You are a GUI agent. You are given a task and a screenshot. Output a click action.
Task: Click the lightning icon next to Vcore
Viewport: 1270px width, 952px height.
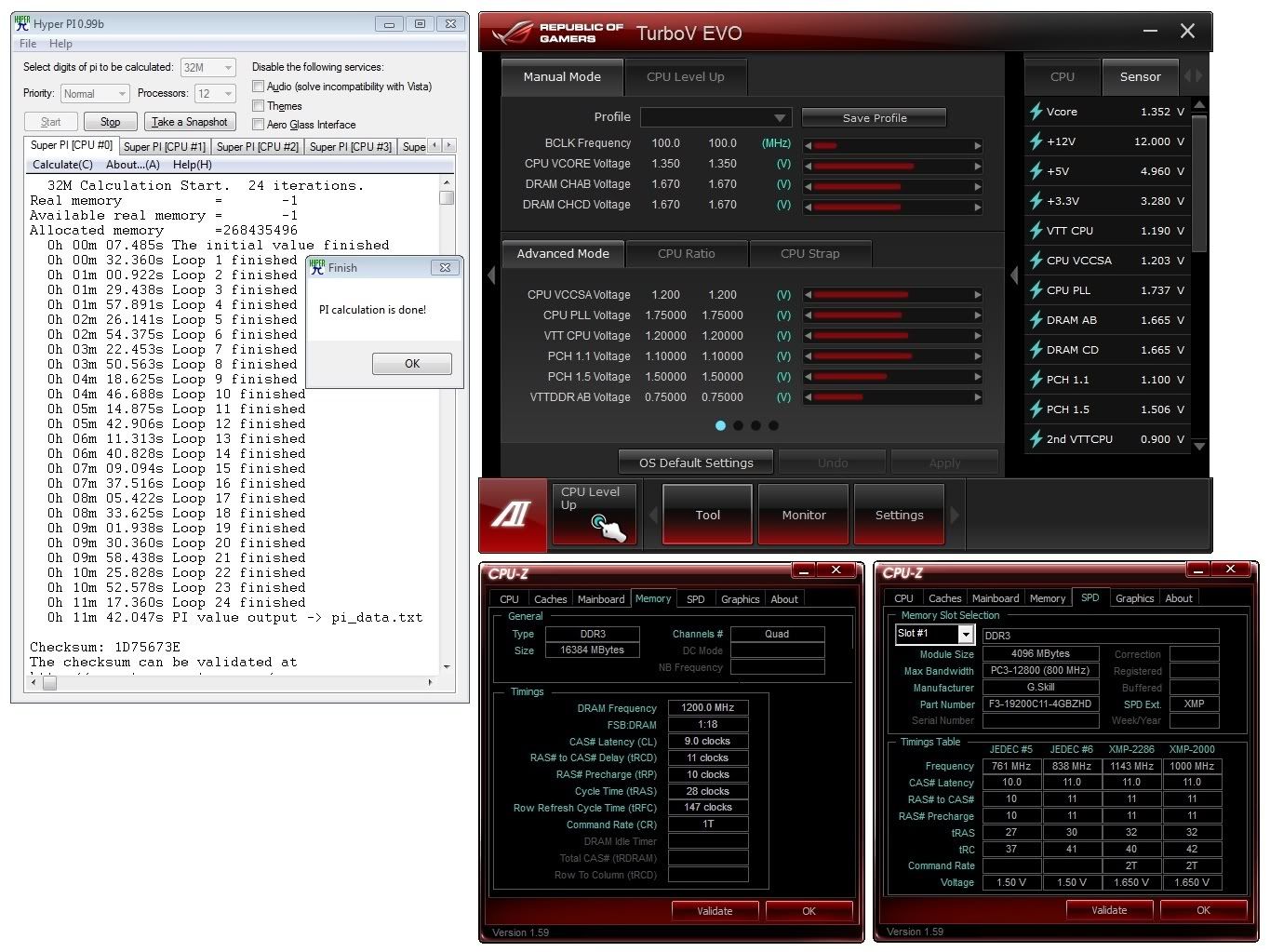[1036, 112]
